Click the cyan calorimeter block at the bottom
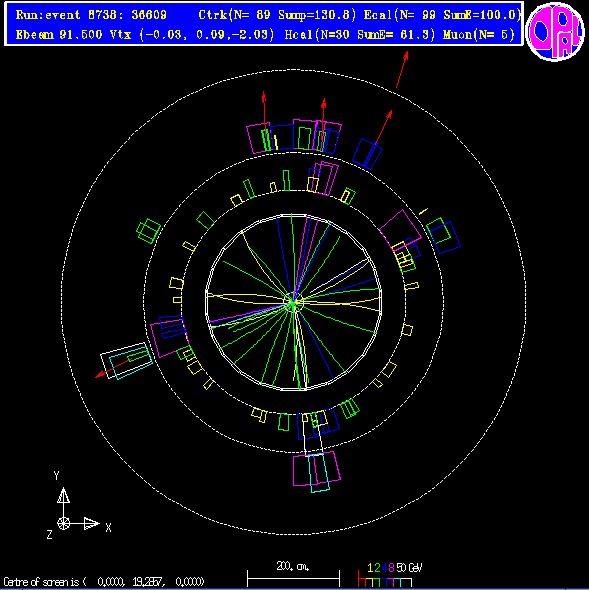The image size is (589, 590). (319, 473)
